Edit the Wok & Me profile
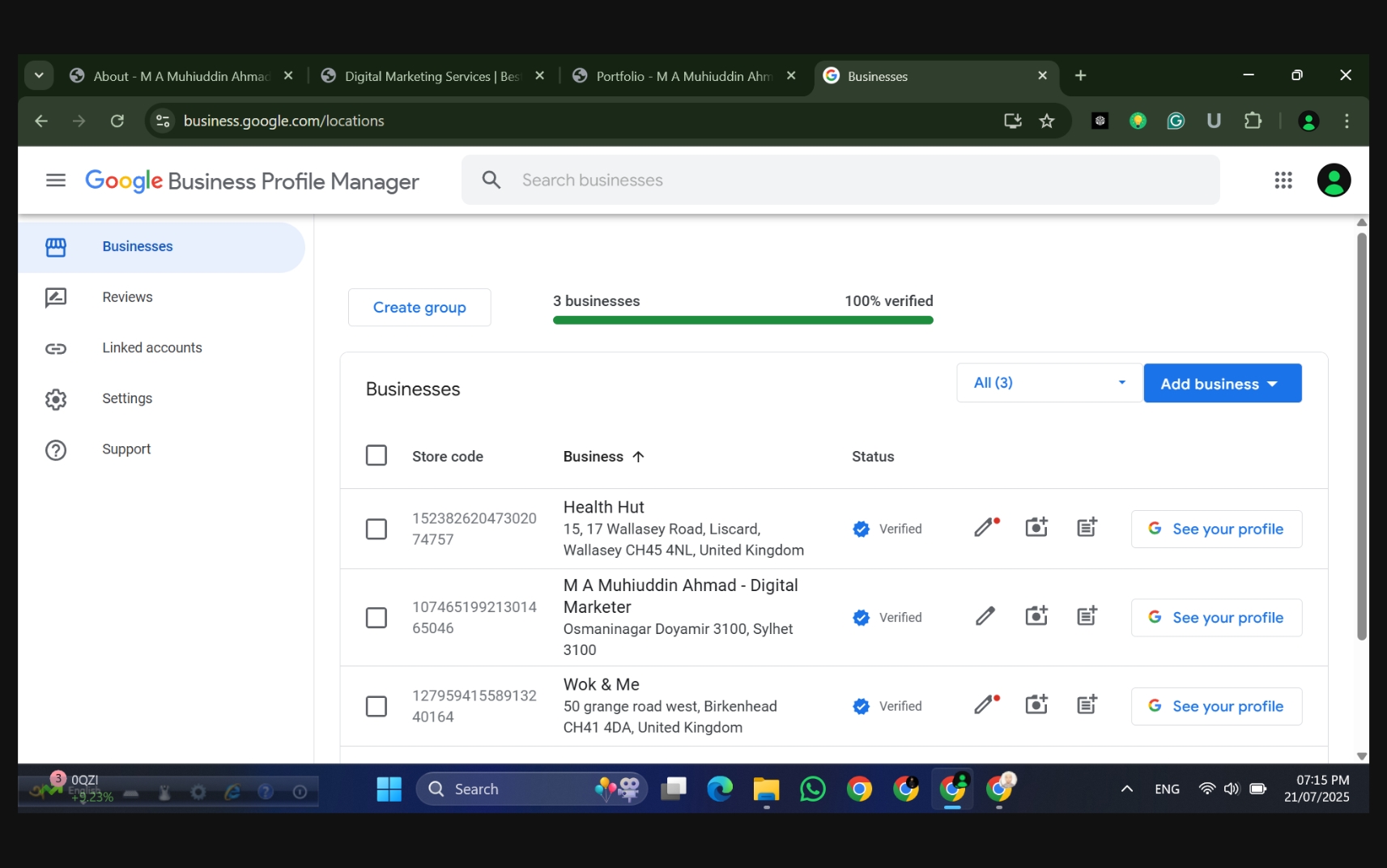 click(x=986, y=705)
